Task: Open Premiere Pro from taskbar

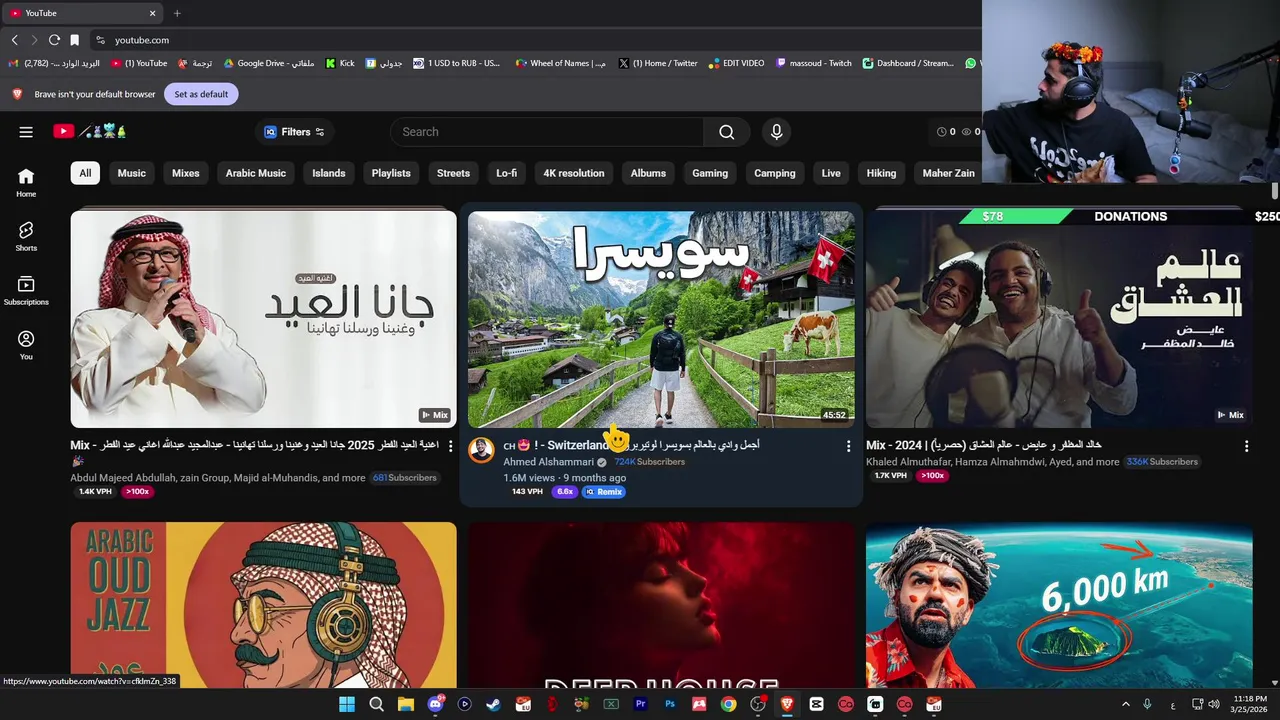Action: (641, 704)
